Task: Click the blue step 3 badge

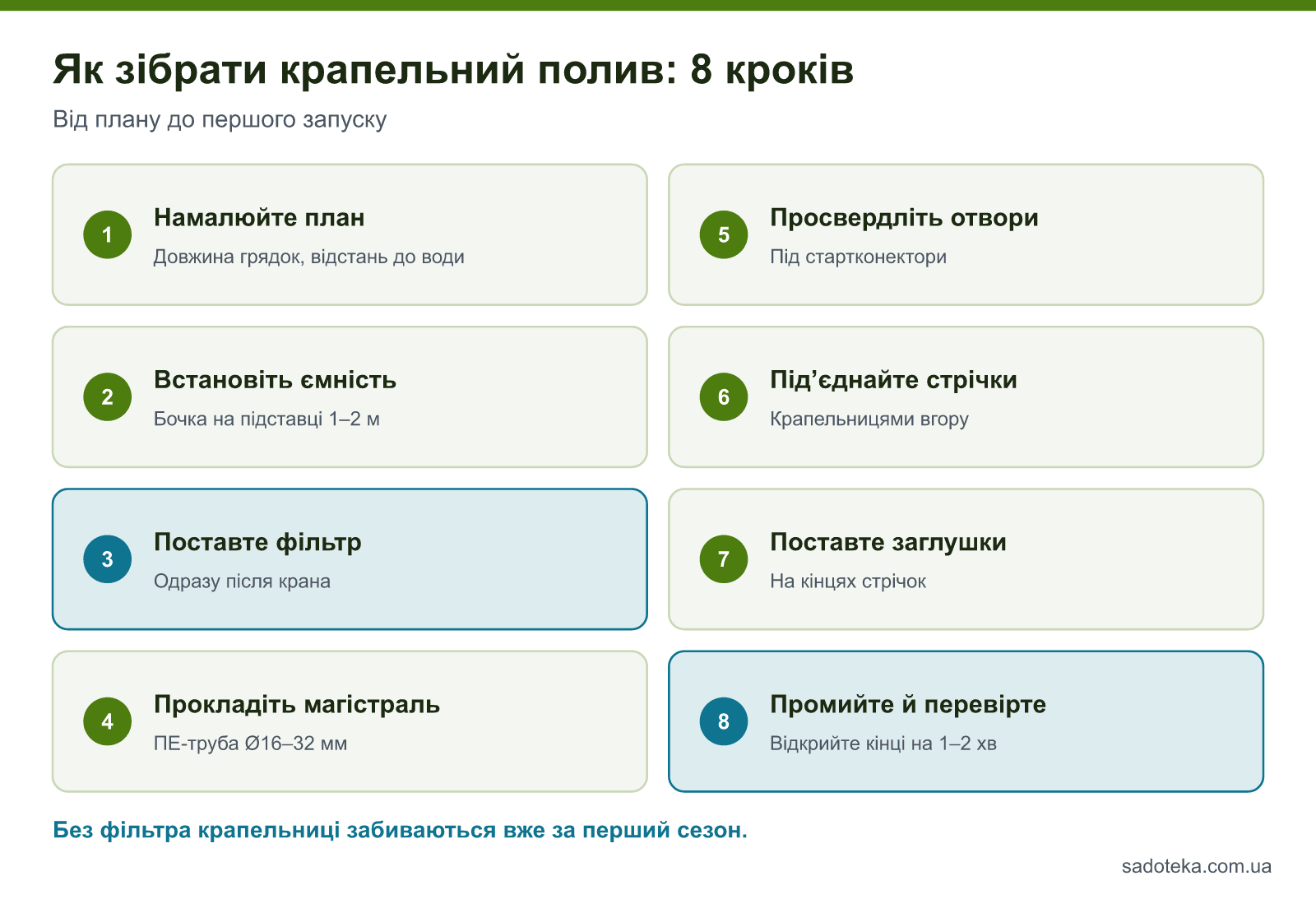Action: (108, 559)
